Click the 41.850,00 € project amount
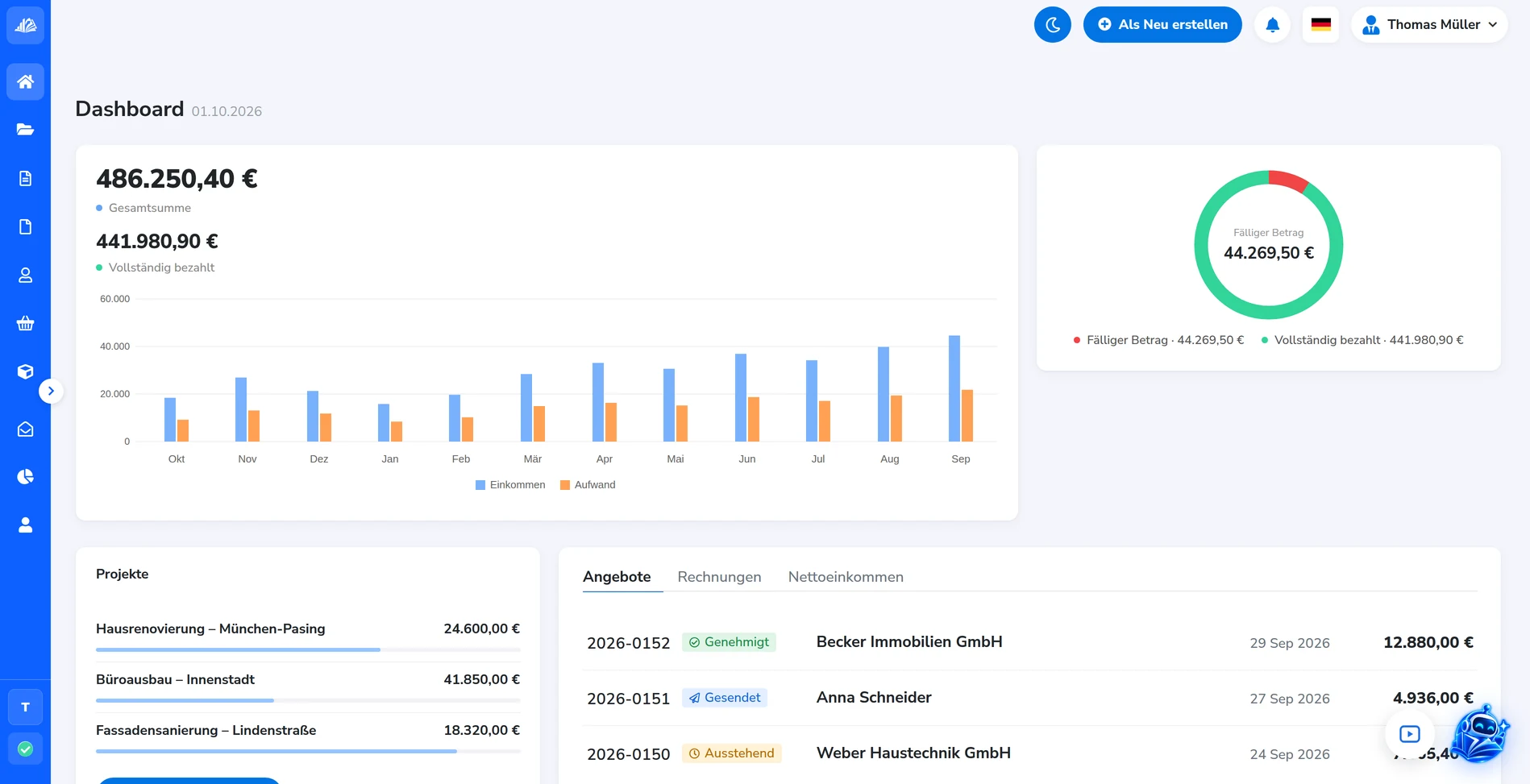 (x=481, y=679)
